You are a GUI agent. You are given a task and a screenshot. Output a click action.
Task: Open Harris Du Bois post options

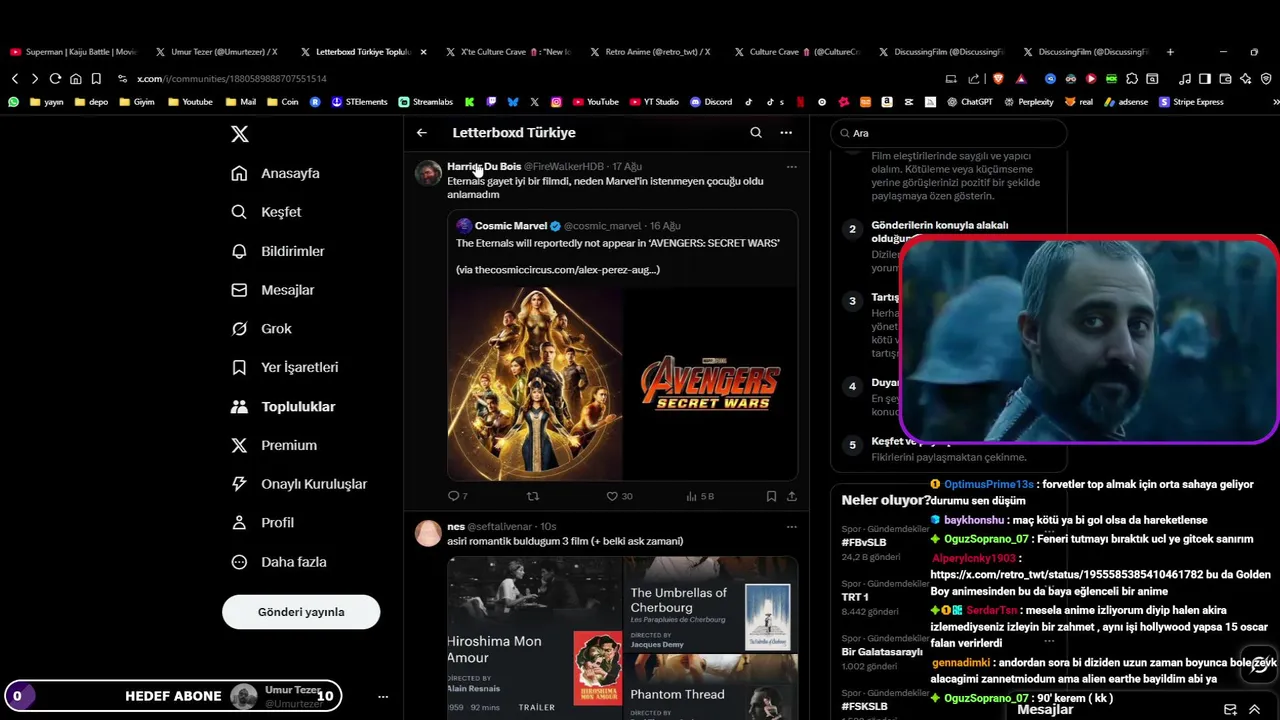click(791, 167)
